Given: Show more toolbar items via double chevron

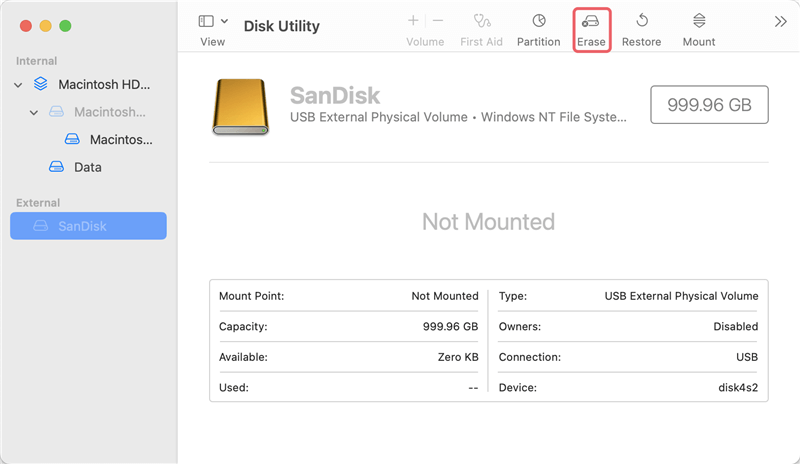Looking at the screenshot, I should 781,21.
